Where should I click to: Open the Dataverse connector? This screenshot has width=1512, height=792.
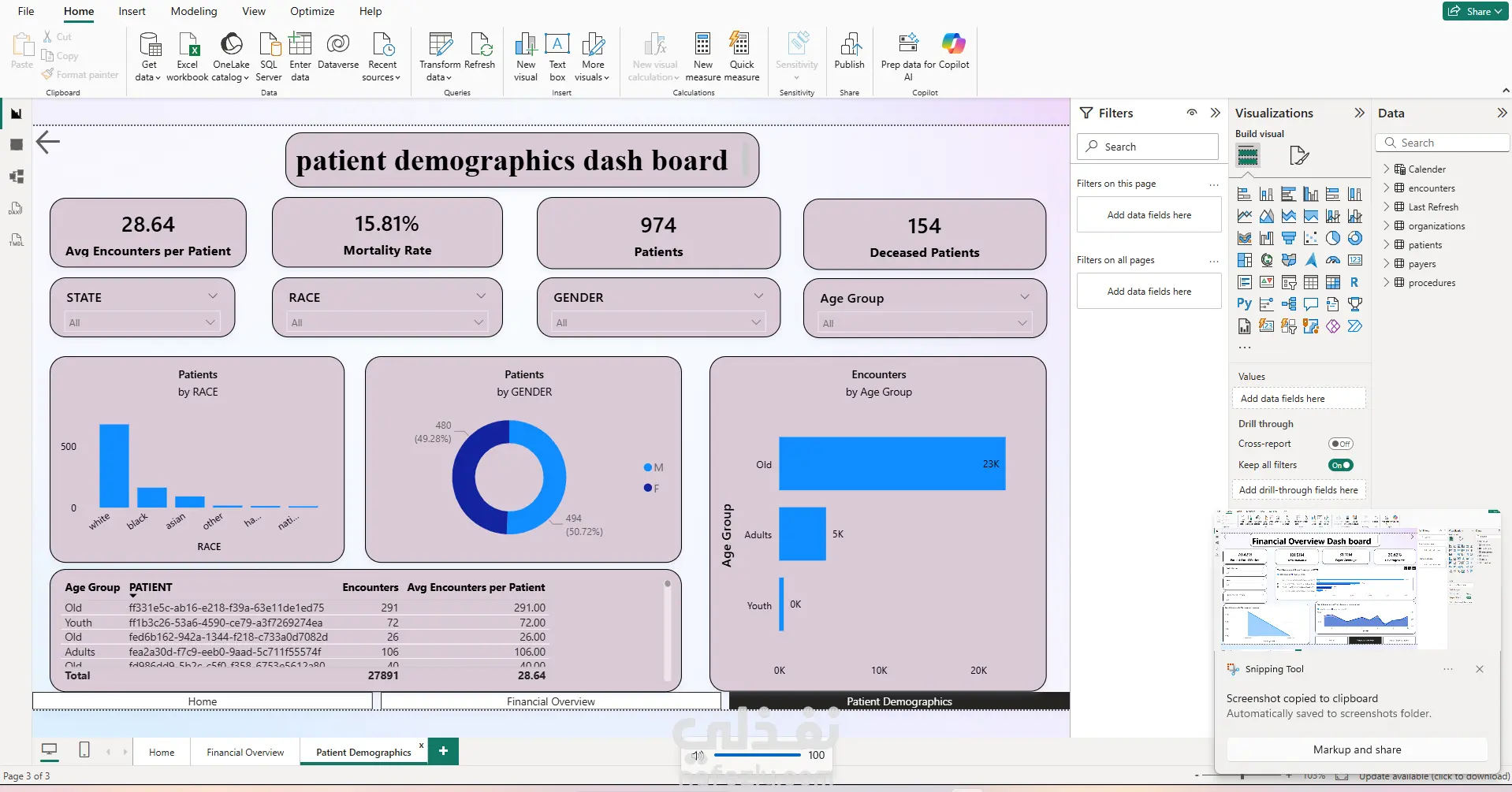click(x=338, y=52)
